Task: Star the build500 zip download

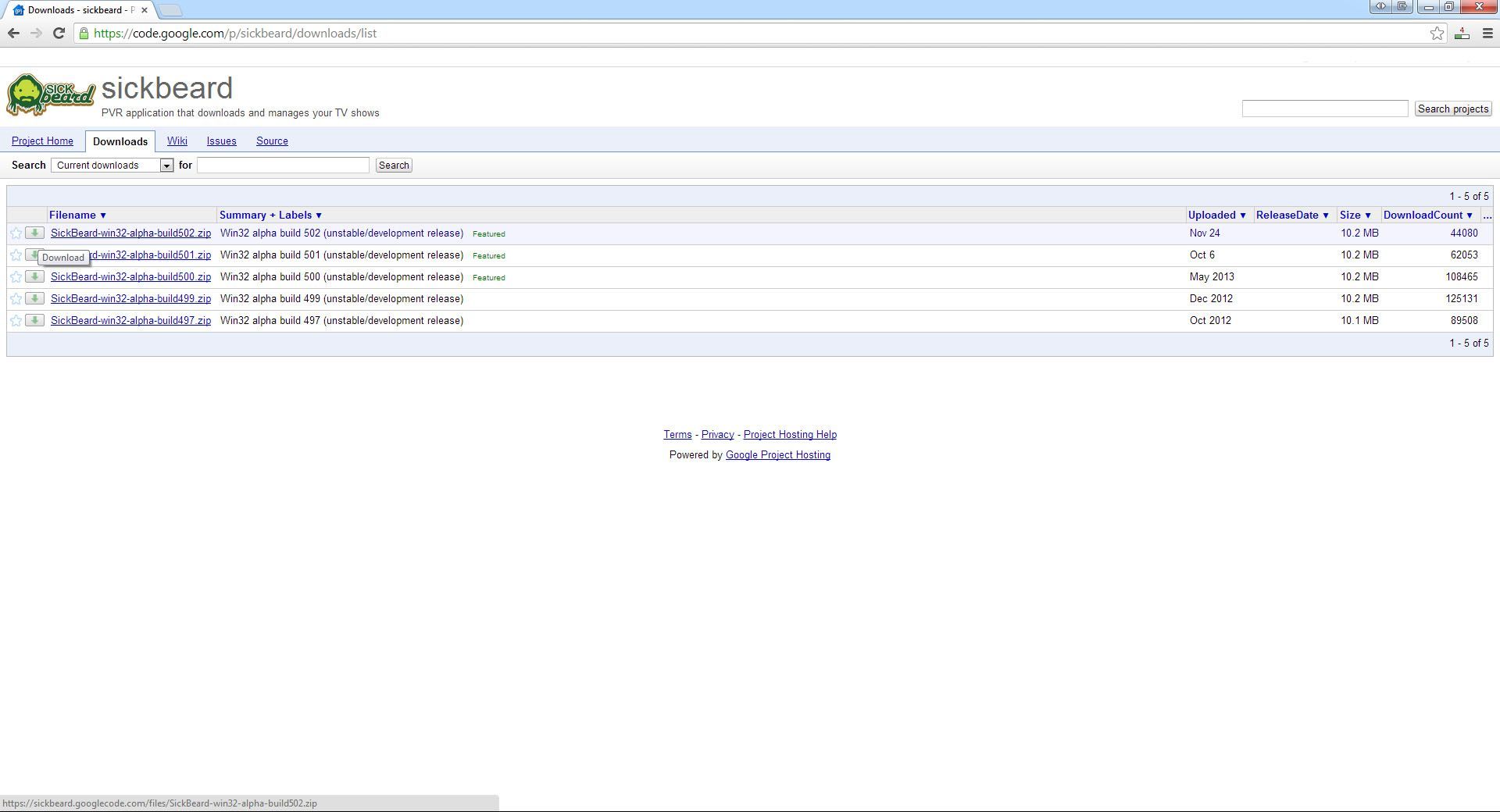Action: coord(16,277)
